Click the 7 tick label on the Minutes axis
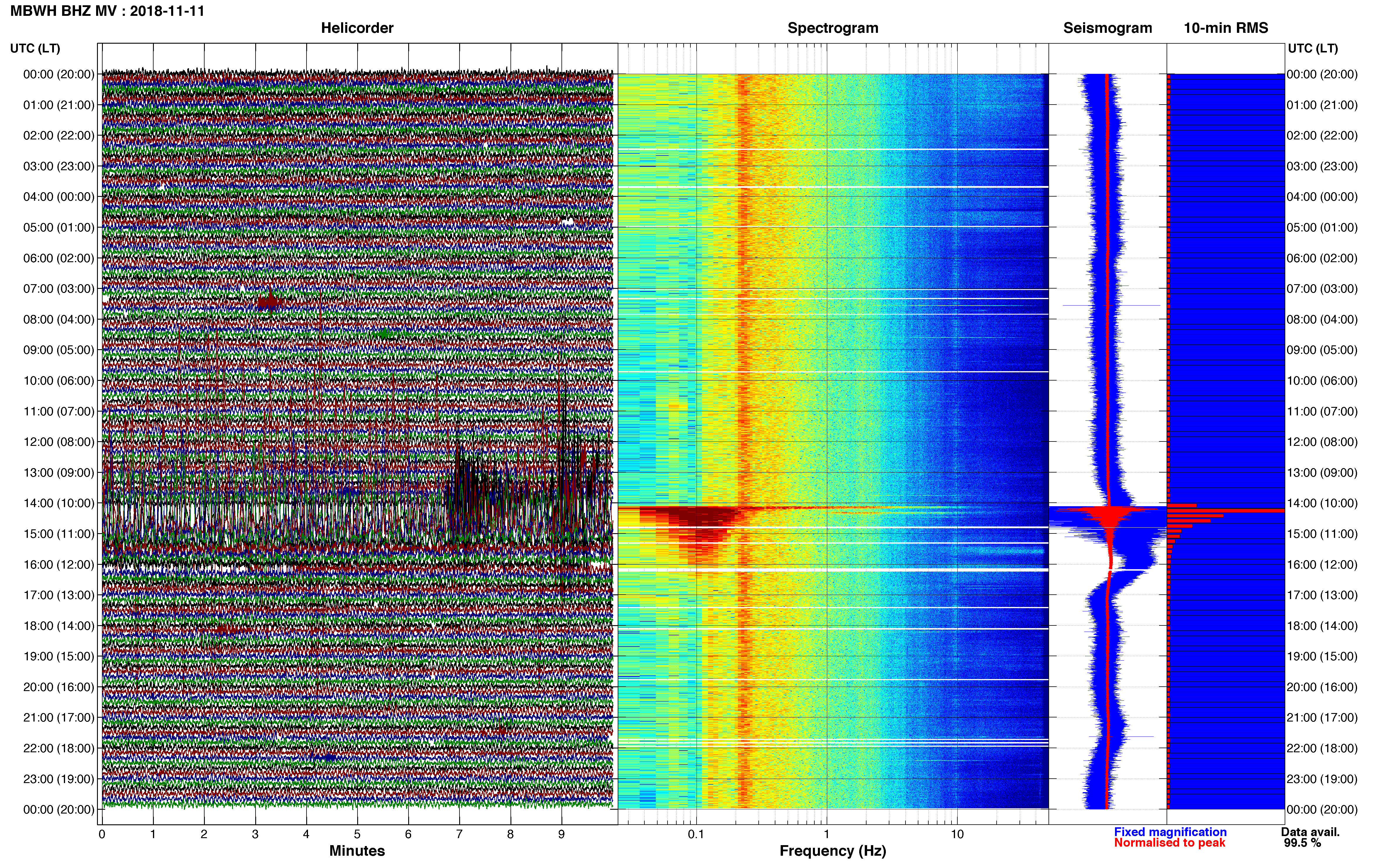This screenshot has width=1389, height=868. tap(459, 834)
